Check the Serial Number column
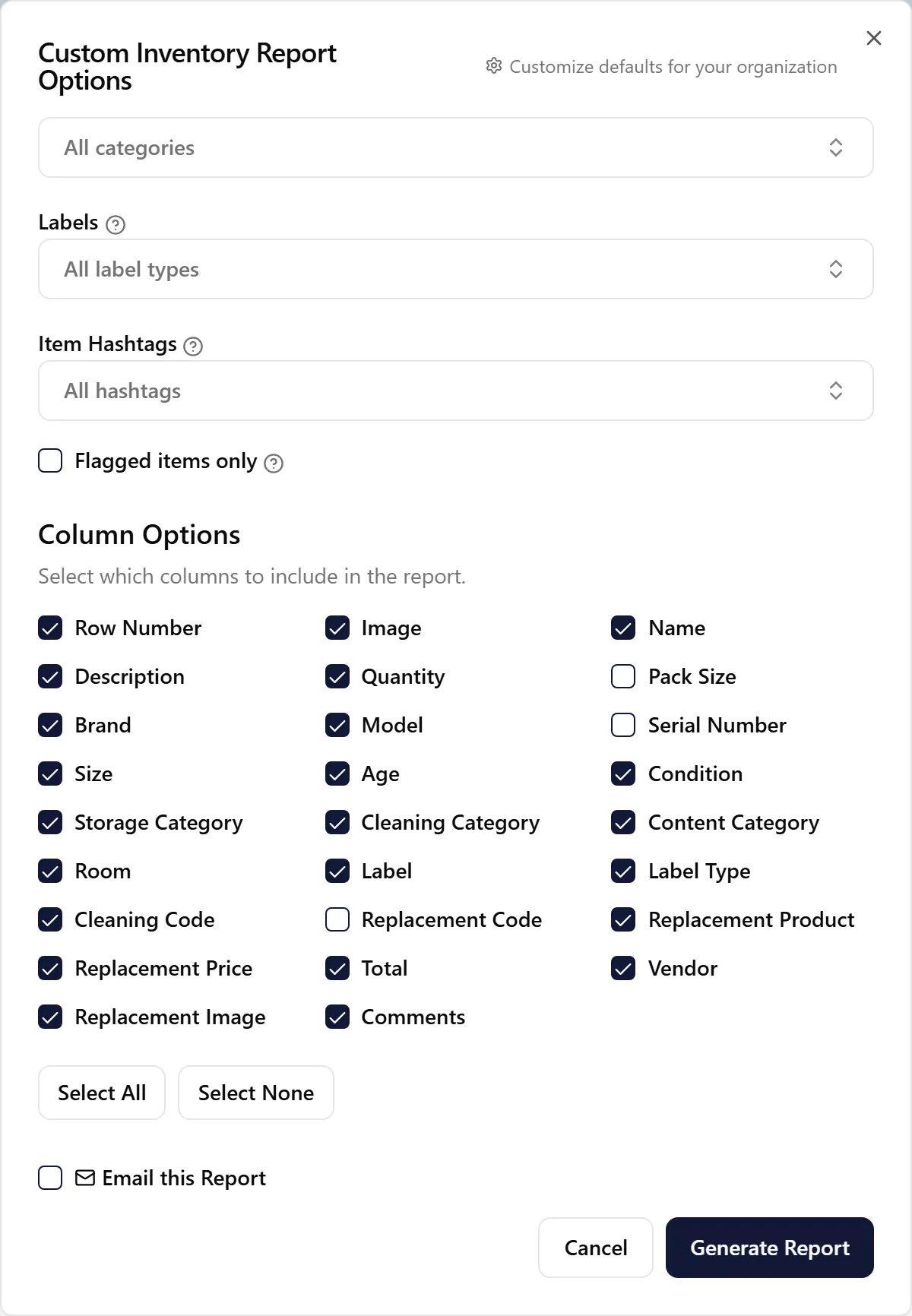The height and width of the screenshot is (1316, 912). [x=623, y=725]
